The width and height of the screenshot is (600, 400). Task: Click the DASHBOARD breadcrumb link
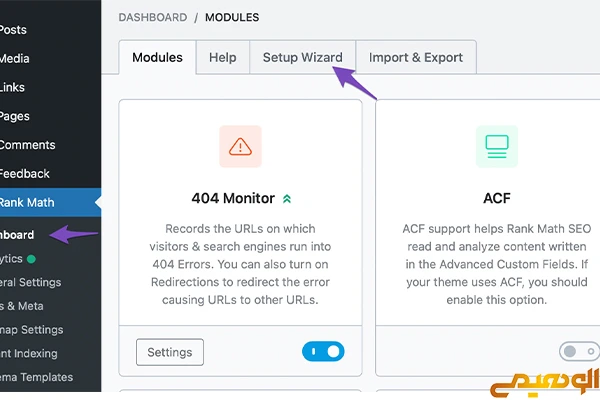point(153,18)
